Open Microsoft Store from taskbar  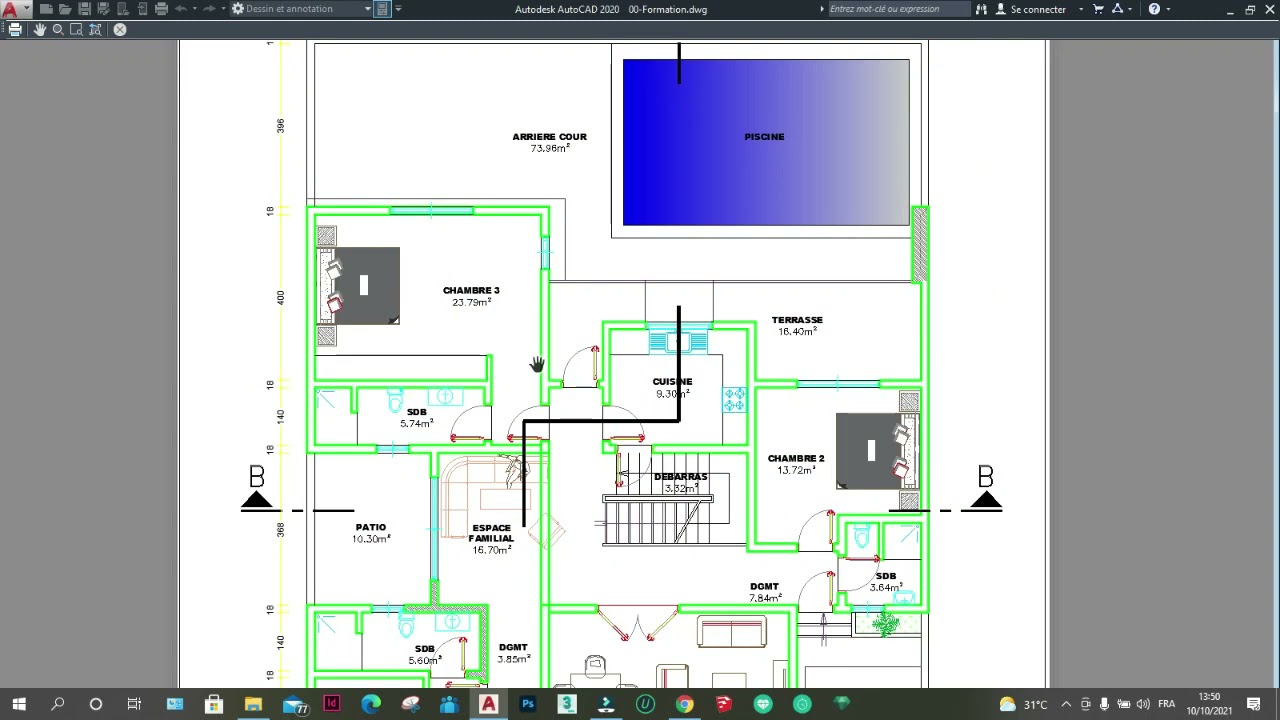[214, 704]
